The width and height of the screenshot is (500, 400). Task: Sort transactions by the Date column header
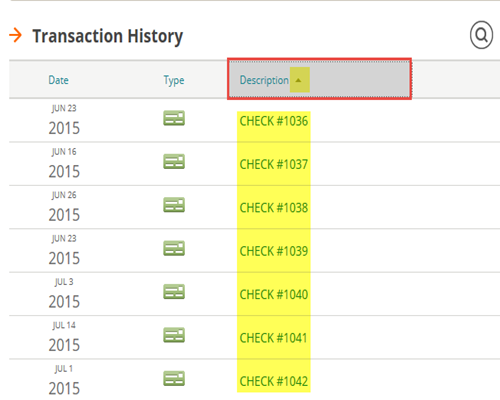(59, 80)
